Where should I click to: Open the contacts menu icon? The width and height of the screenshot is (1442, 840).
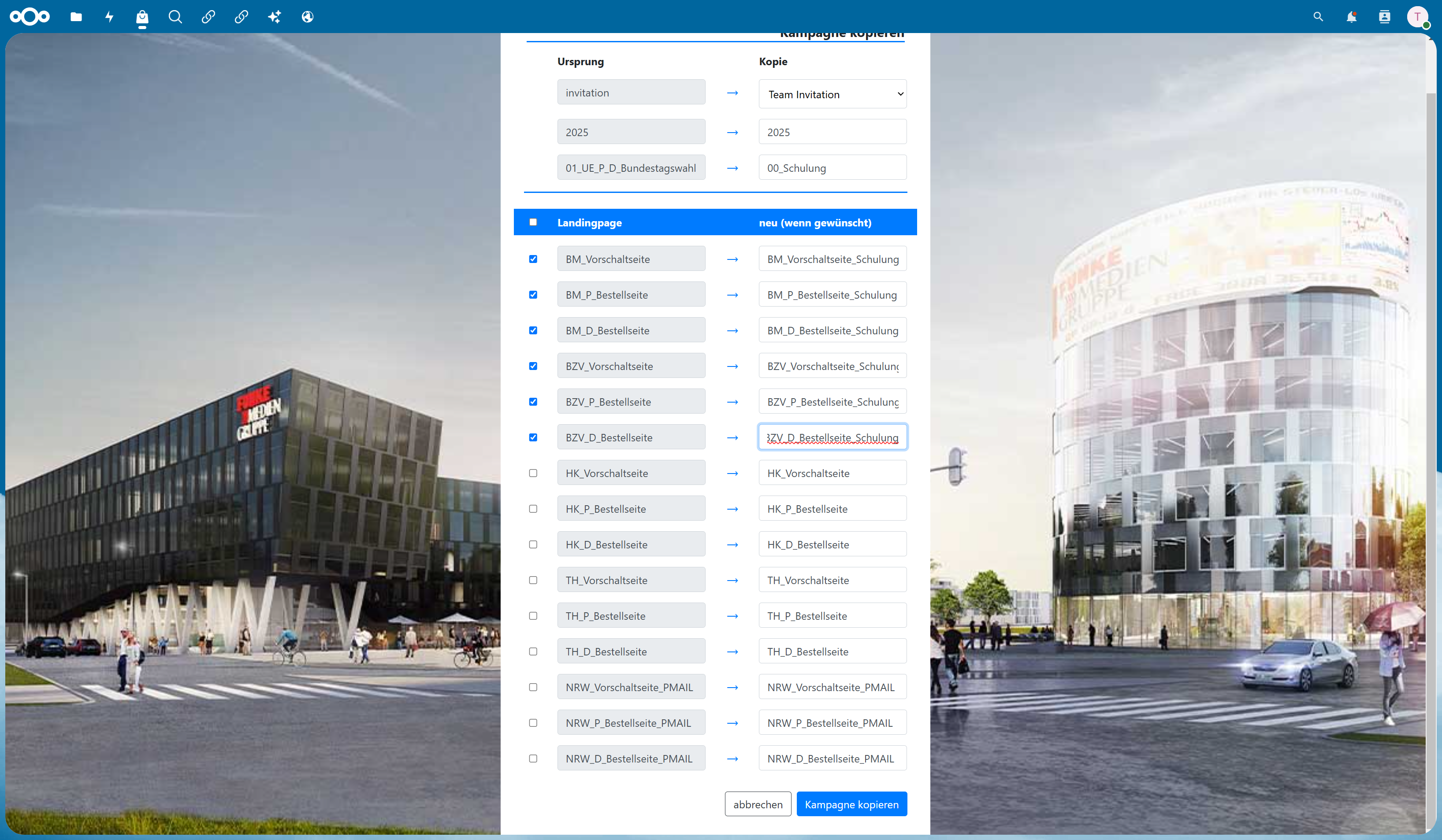tap(1385, 17)
